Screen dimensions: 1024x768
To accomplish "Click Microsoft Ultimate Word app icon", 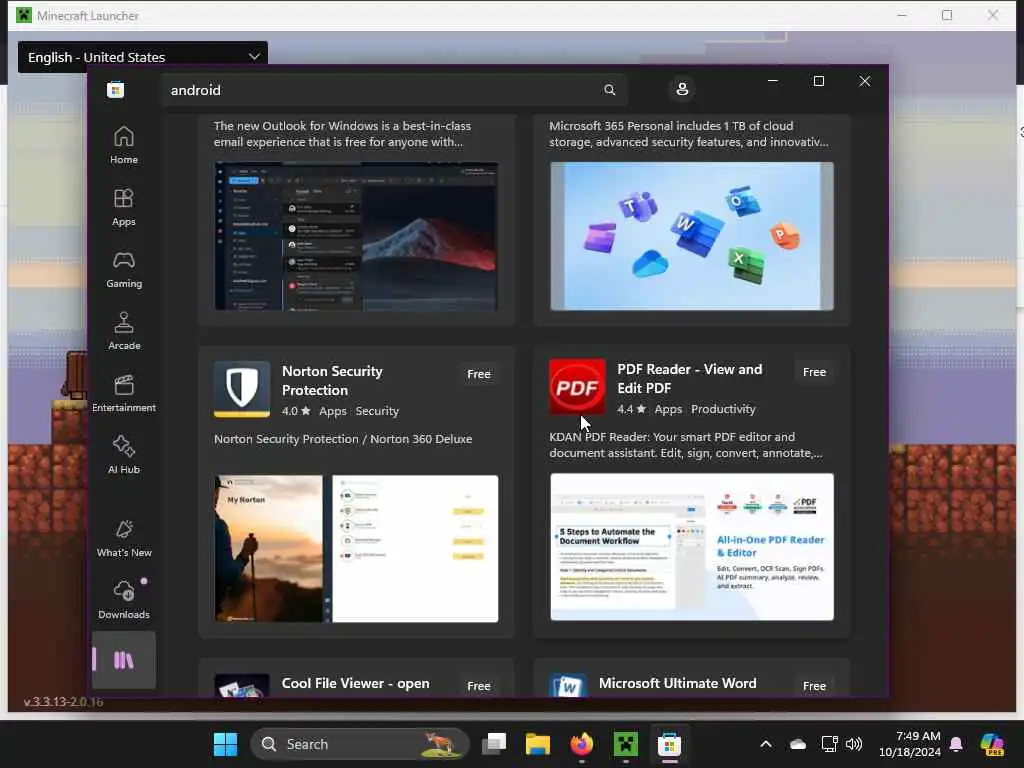I will pyautogui.click(x=568, y=686).
